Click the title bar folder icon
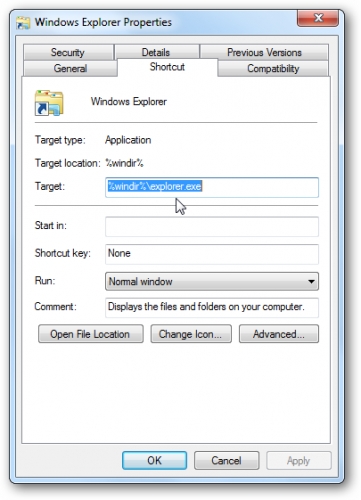Viewport: 361px width, 500px height. (23, 23)
